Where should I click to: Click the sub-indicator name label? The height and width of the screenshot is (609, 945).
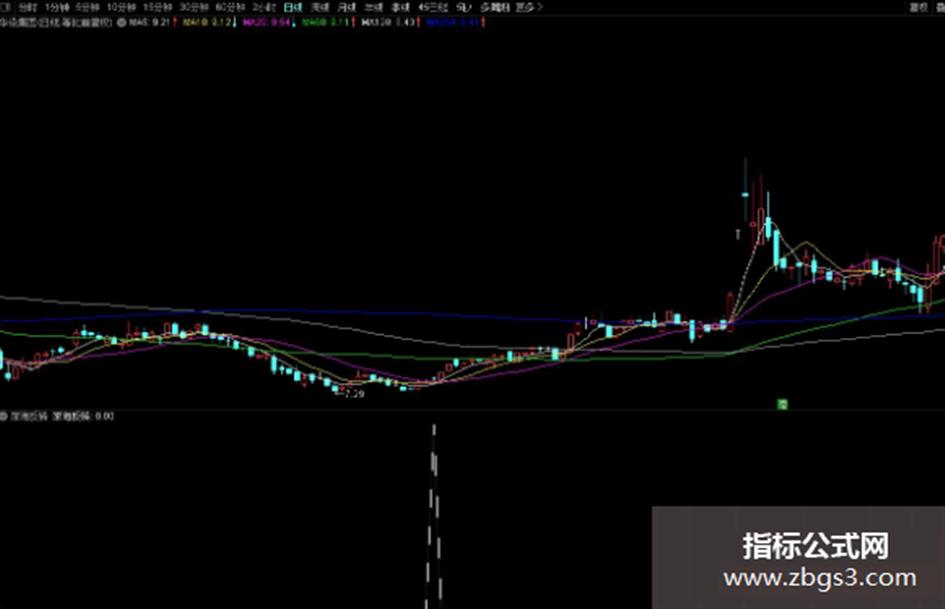(29, 416)
